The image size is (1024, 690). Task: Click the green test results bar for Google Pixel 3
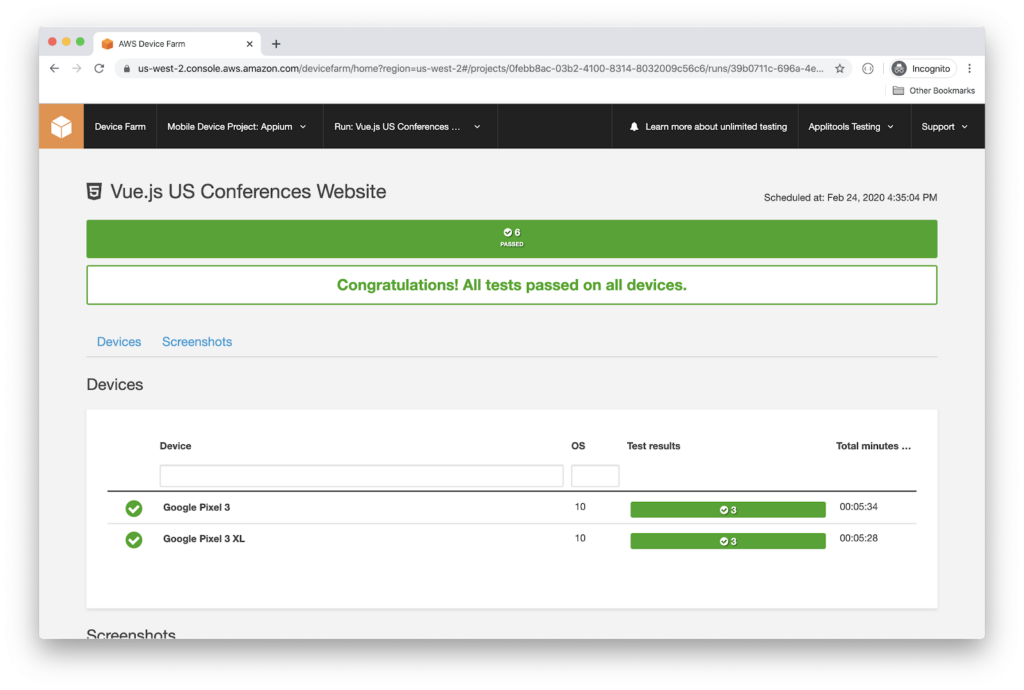pos(727,510)
